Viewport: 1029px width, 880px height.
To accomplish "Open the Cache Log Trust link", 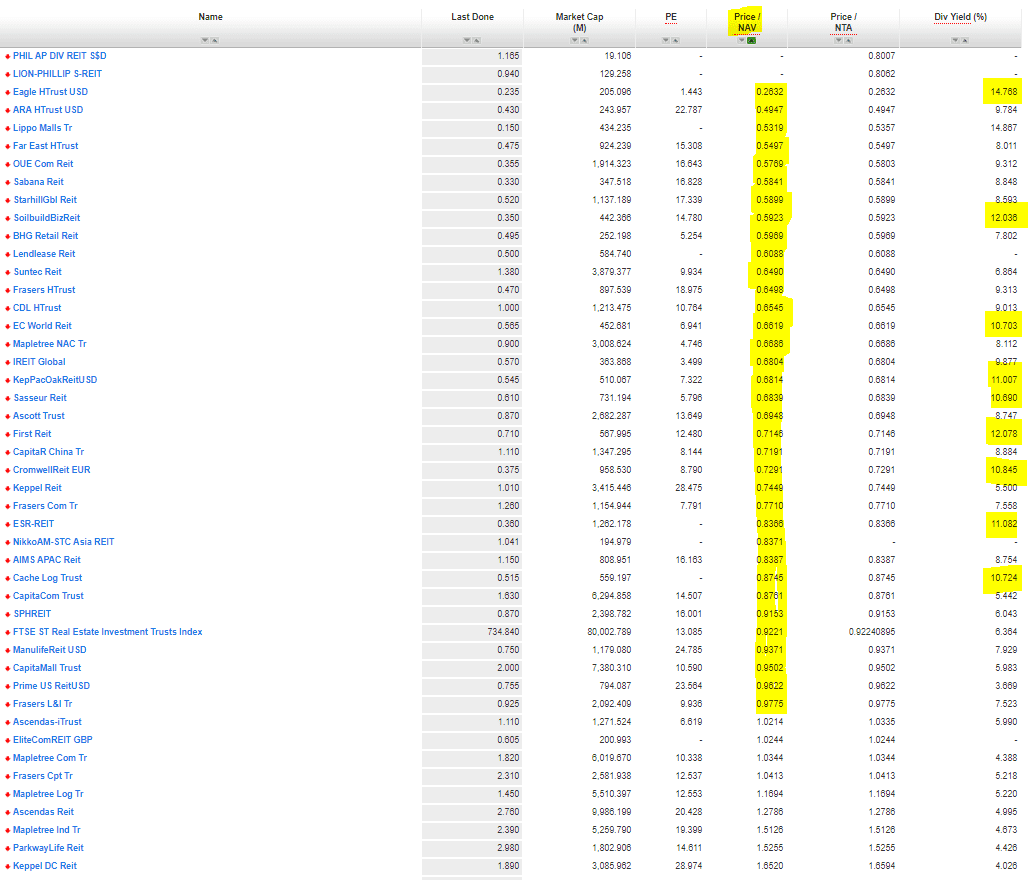I will (x=48, y=578).
